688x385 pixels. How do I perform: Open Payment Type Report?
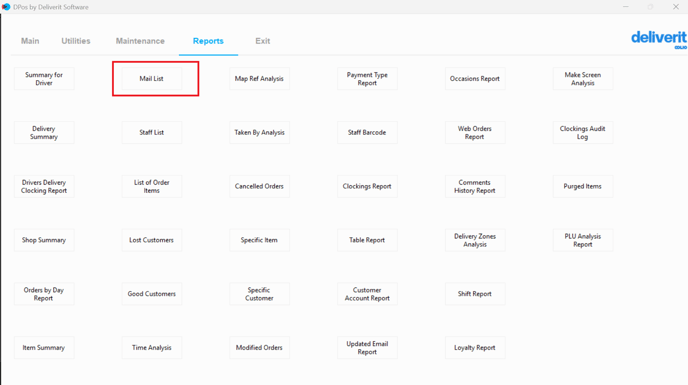(x=367, y=79)
